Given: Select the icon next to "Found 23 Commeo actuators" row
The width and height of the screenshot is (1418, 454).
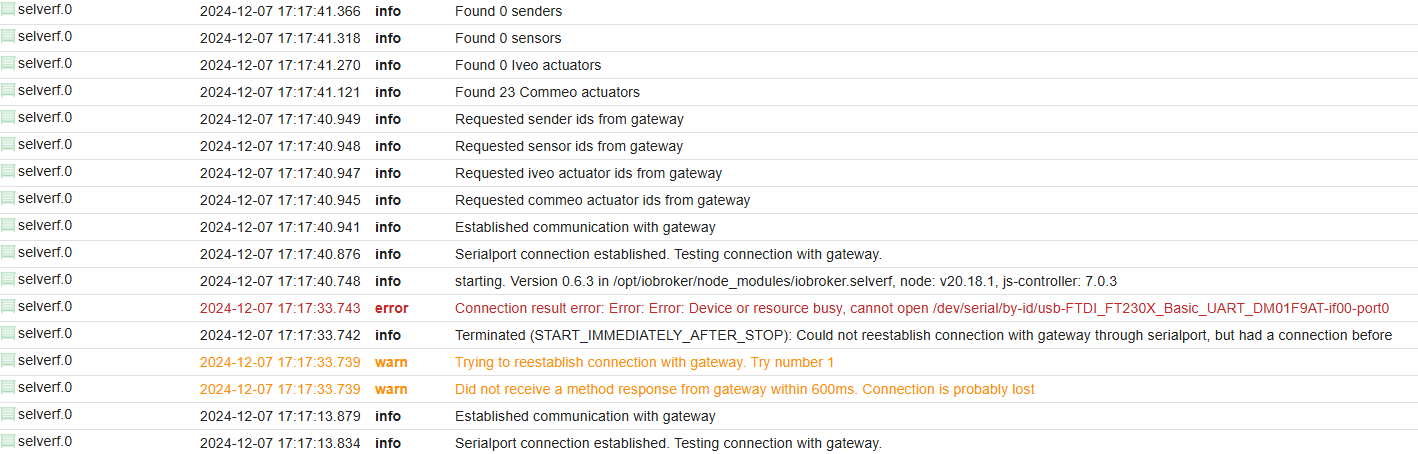Looking at the screenshot, I should (8, 91).
